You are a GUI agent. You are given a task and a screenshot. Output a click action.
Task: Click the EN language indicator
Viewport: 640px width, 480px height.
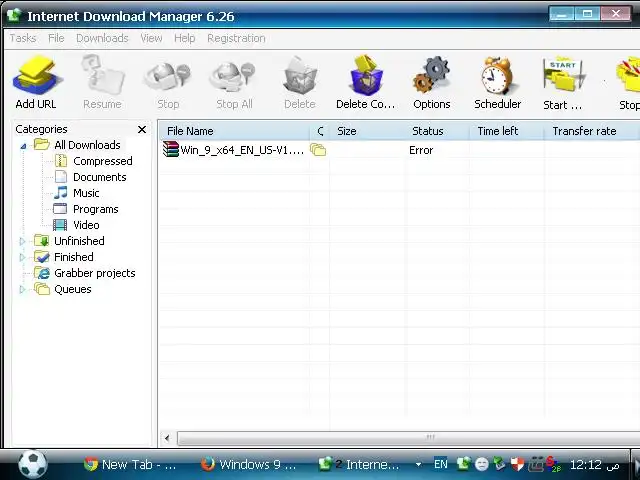point(441,464)
